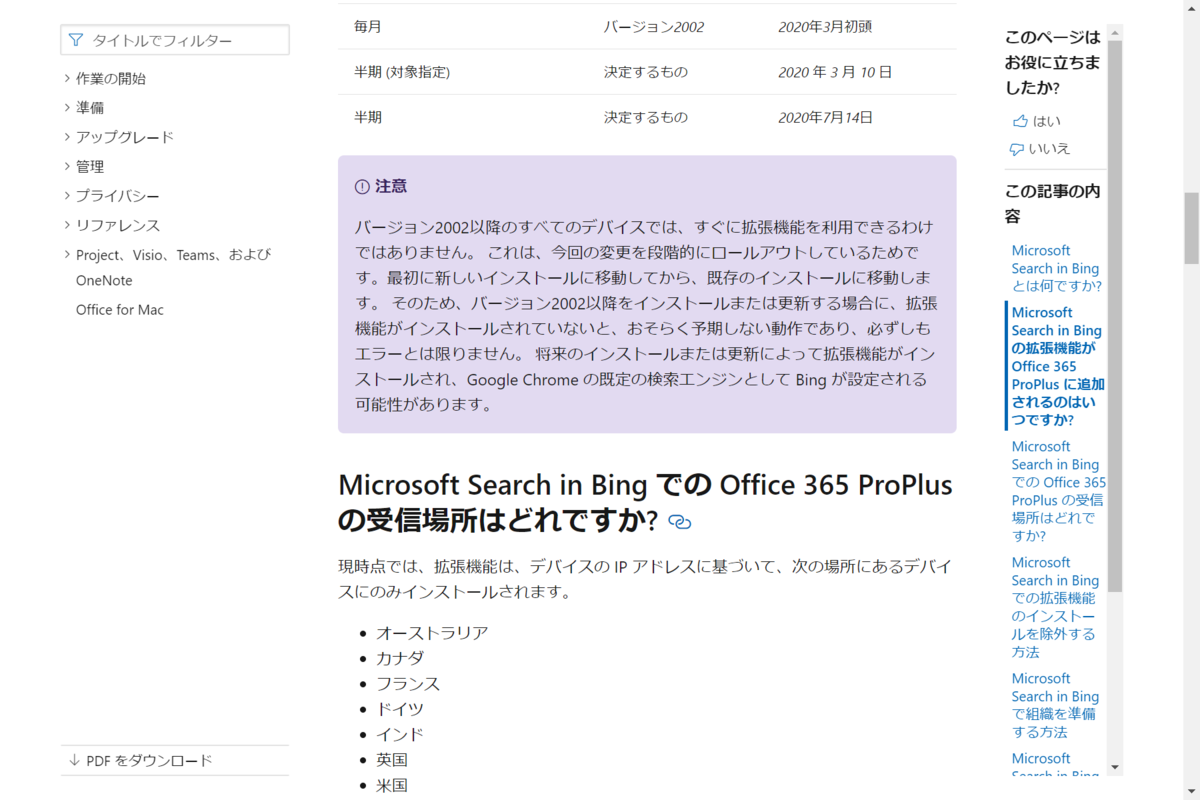Click table cell 半期 (対象指定)
The image size is (1200, 800).
coord(402,72)
